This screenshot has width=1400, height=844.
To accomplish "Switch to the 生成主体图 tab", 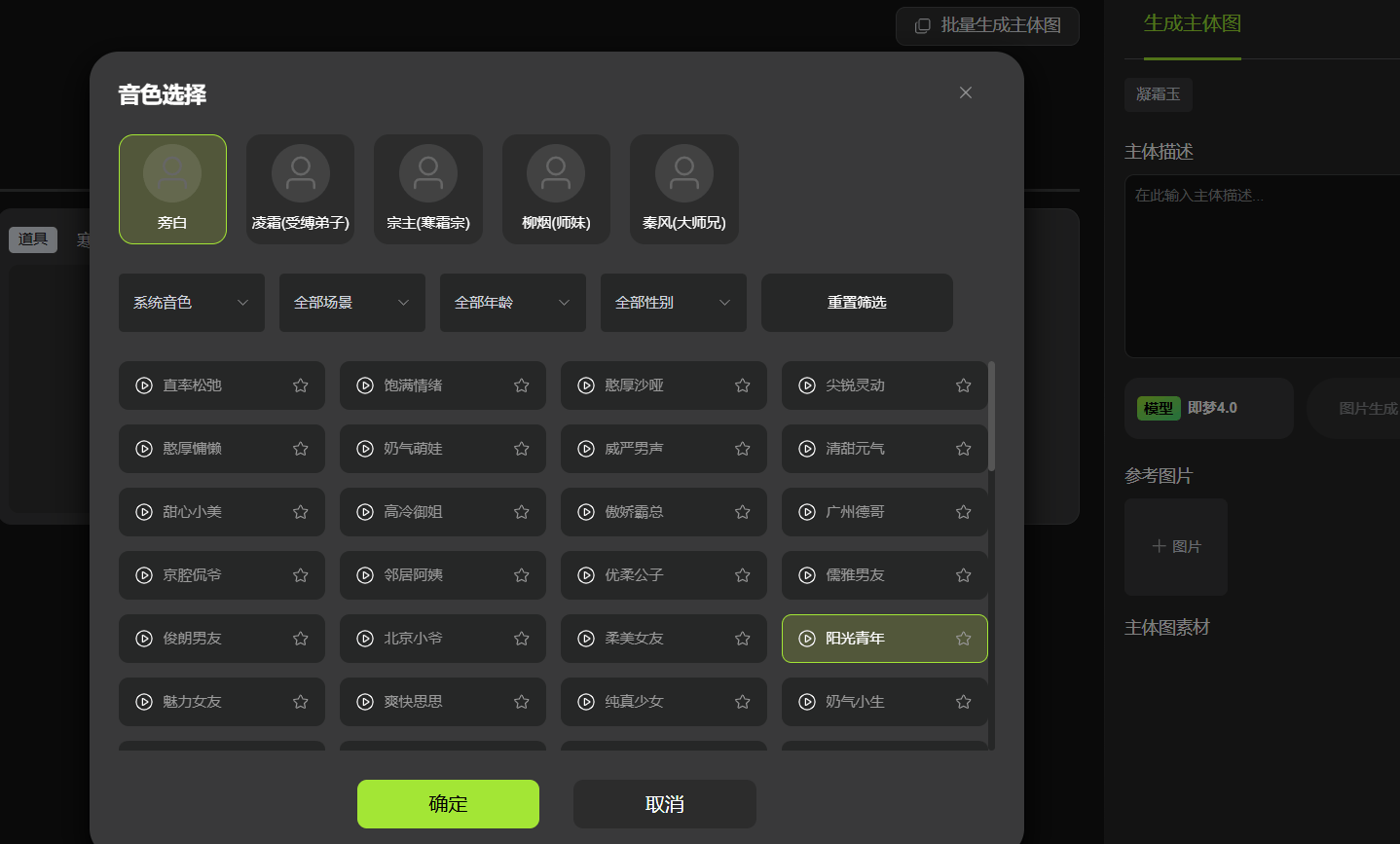I will (x=1192, y=24).
